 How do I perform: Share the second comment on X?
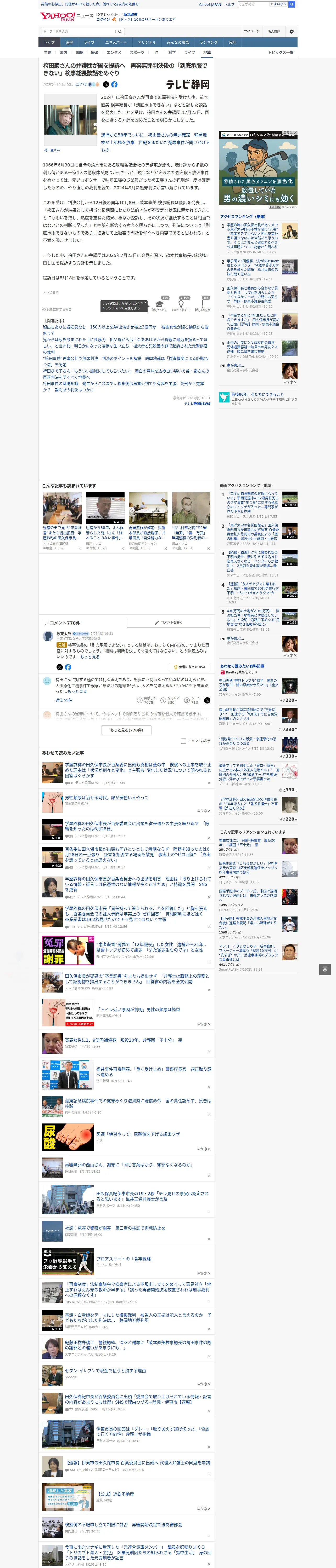(207, 701)
